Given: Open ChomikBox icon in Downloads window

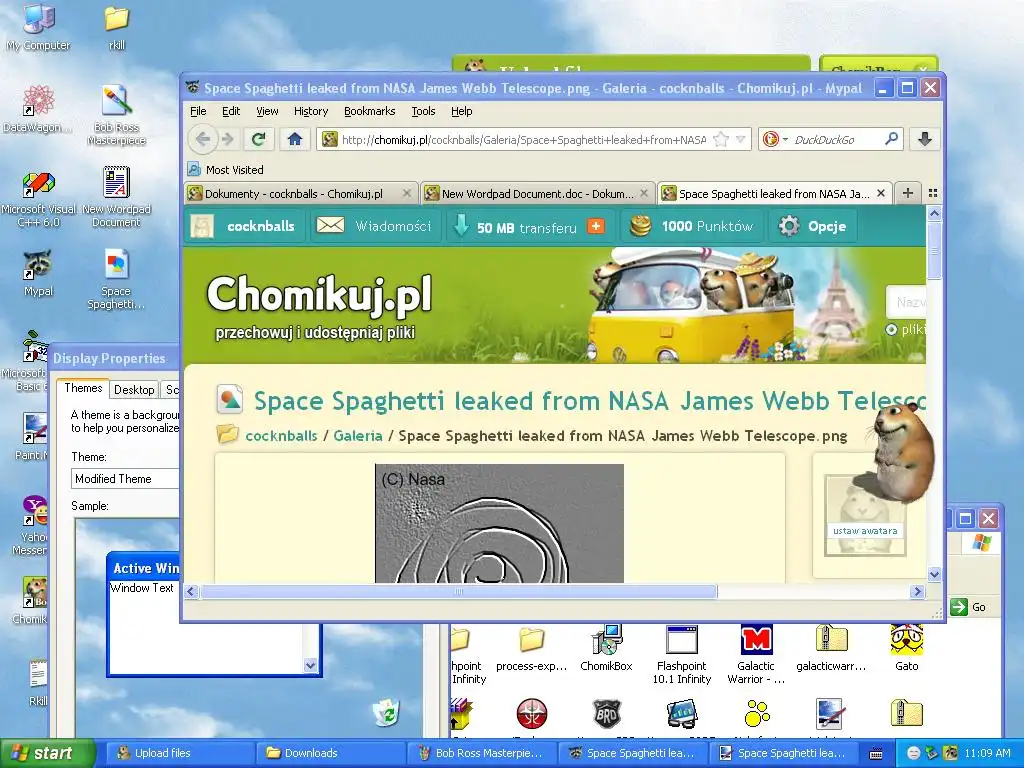Looking at the screenshot, I should [x=607, y=648].
